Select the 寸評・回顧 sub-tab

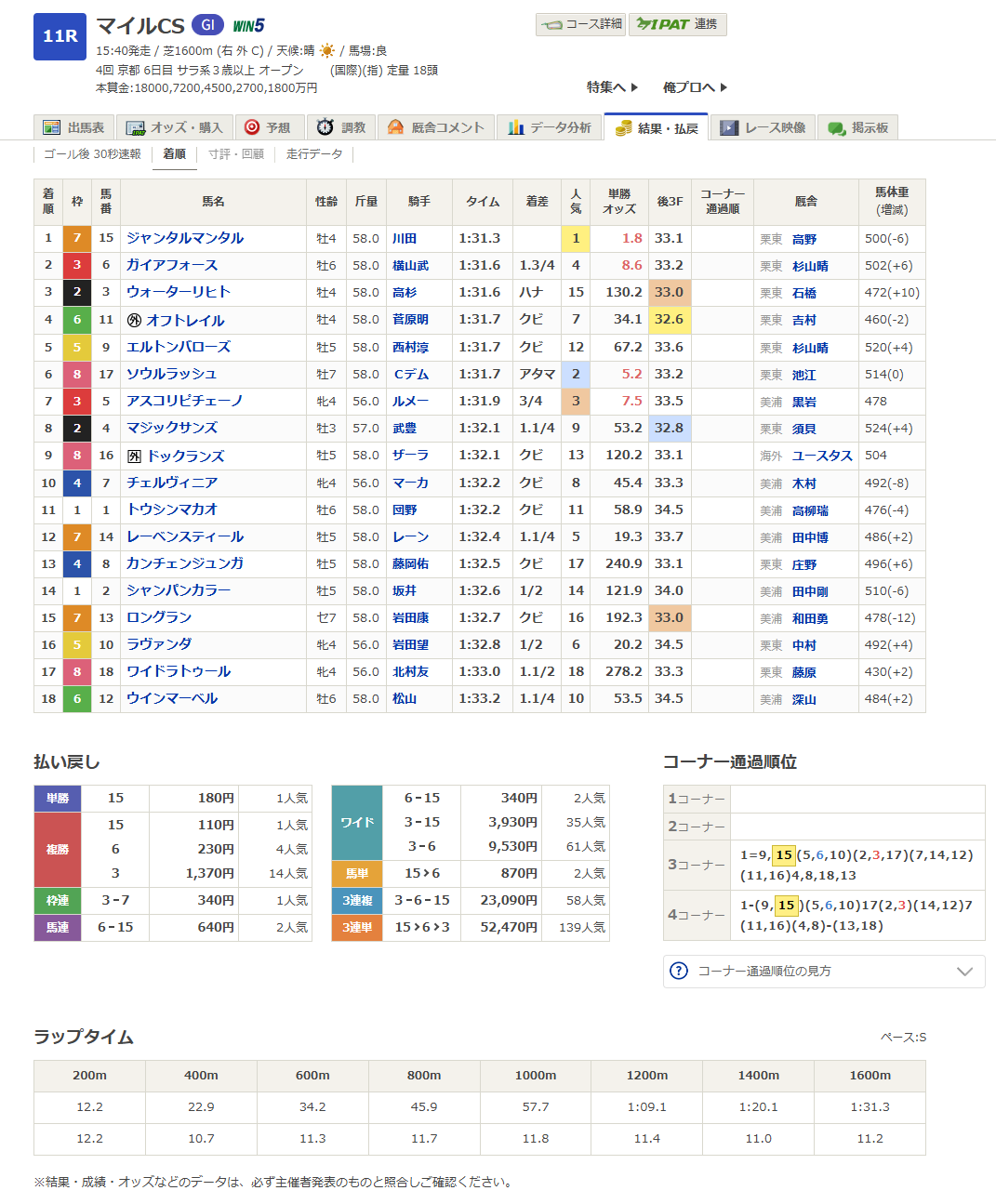click(236, 154)
